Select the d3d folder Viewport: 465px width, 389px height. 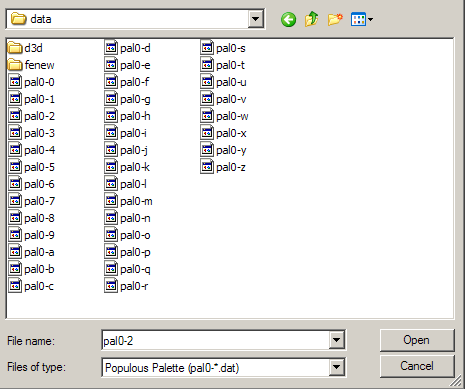(25, 48)
